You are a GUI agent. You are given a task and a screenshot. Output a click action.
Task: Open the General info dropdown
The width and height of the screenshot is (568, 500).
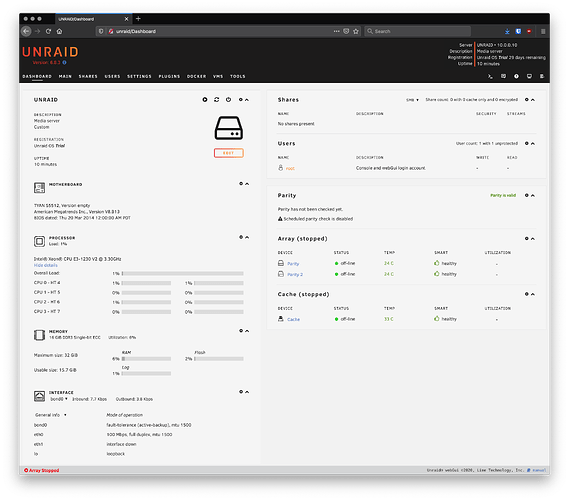[x=51, y=415]
